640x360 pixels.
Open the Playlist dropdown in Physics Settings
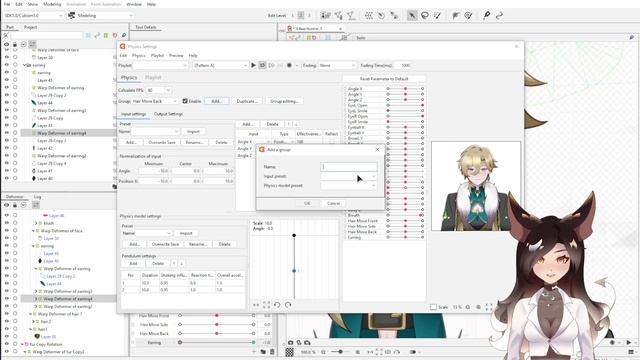coord(160,65)
